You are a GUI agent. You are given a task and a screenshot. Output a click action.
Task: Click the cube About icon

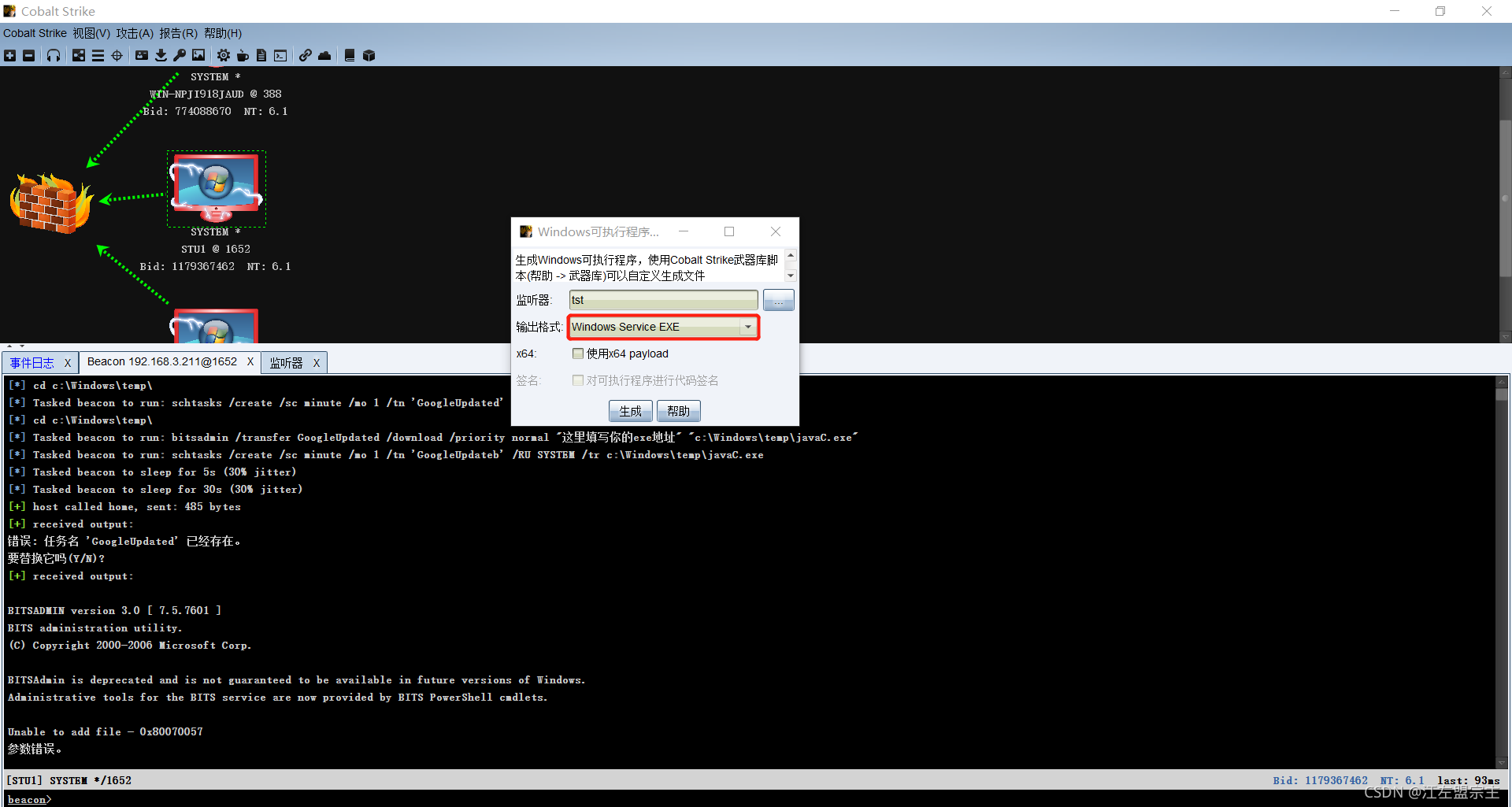[369, 55]
